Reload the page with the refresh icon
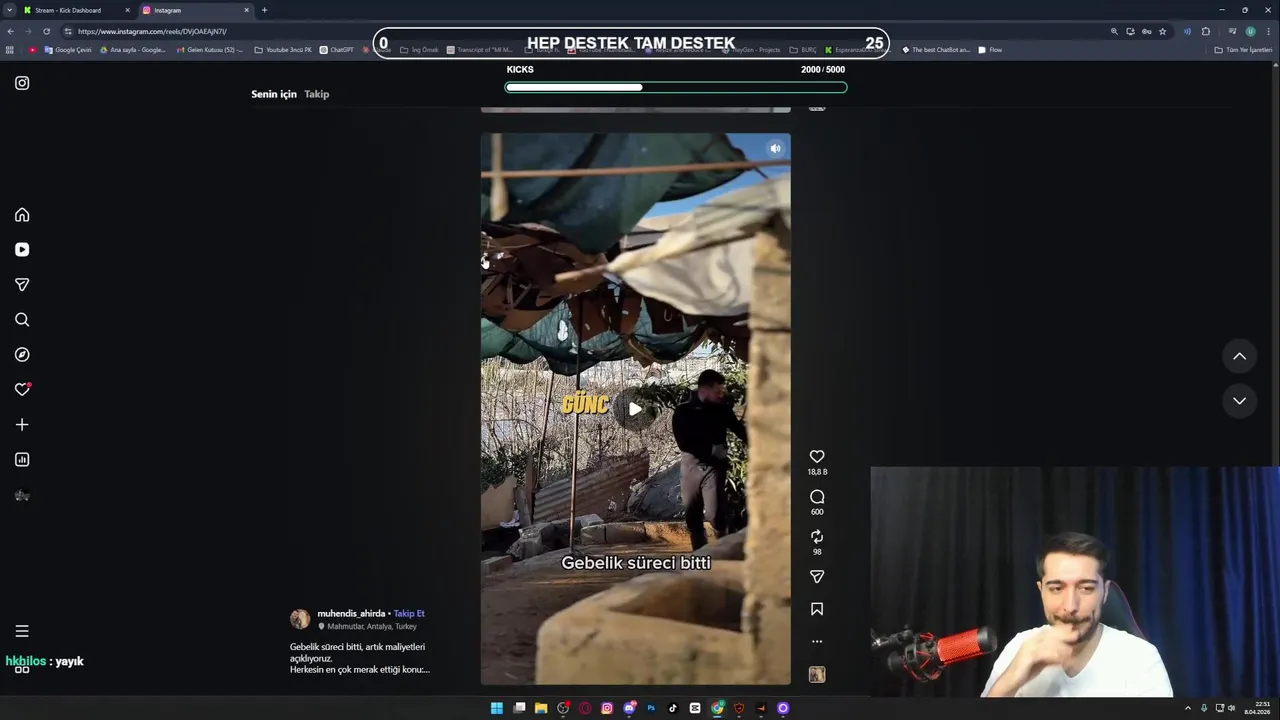 [46, 31]
